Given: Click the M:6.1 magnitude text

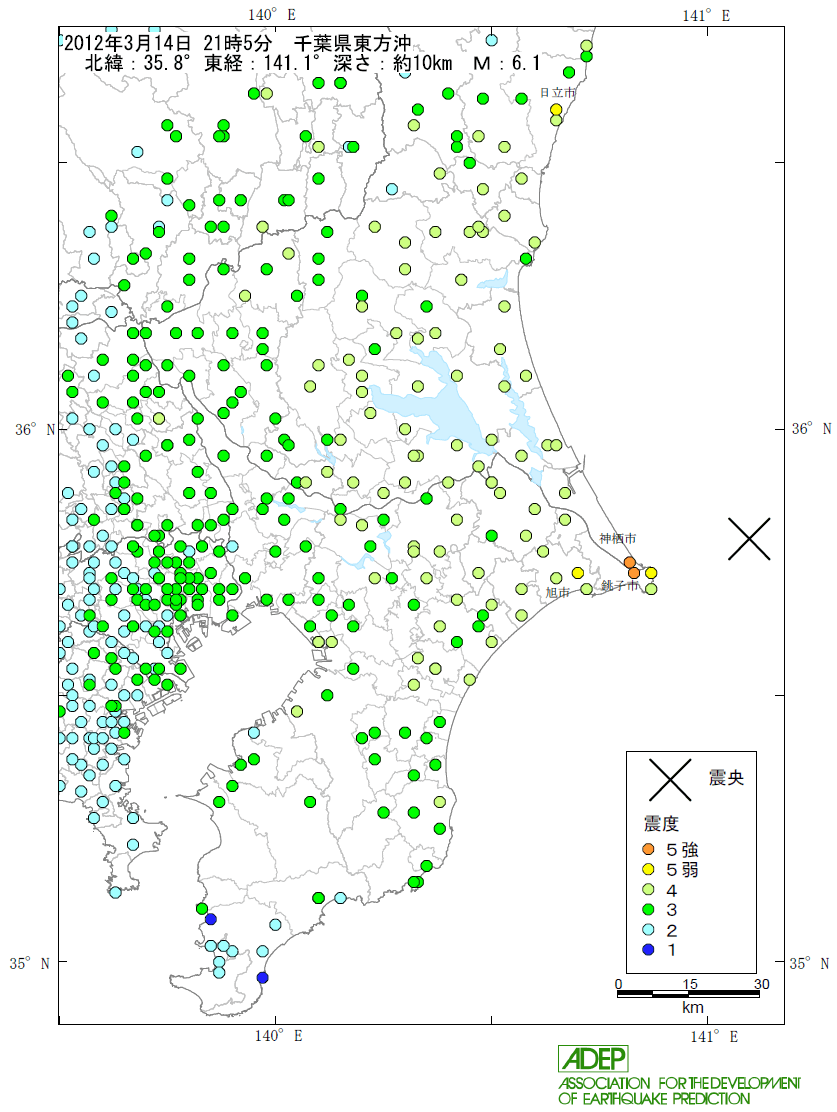Looking at the screenshot, I should click(x=506, y=63).
